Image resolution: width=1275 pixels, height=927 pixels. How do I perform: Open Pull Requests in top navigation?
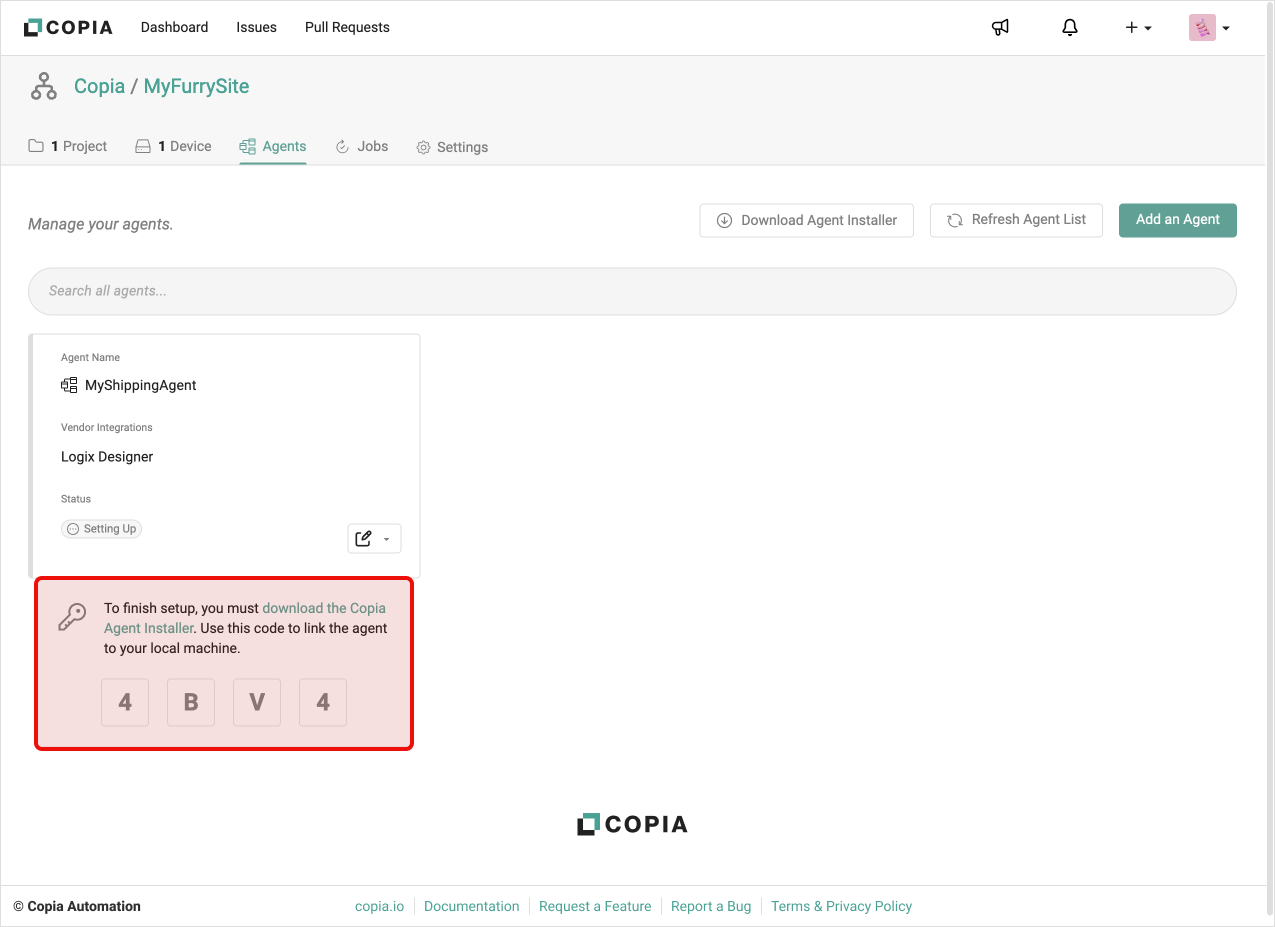coord(347,27)
